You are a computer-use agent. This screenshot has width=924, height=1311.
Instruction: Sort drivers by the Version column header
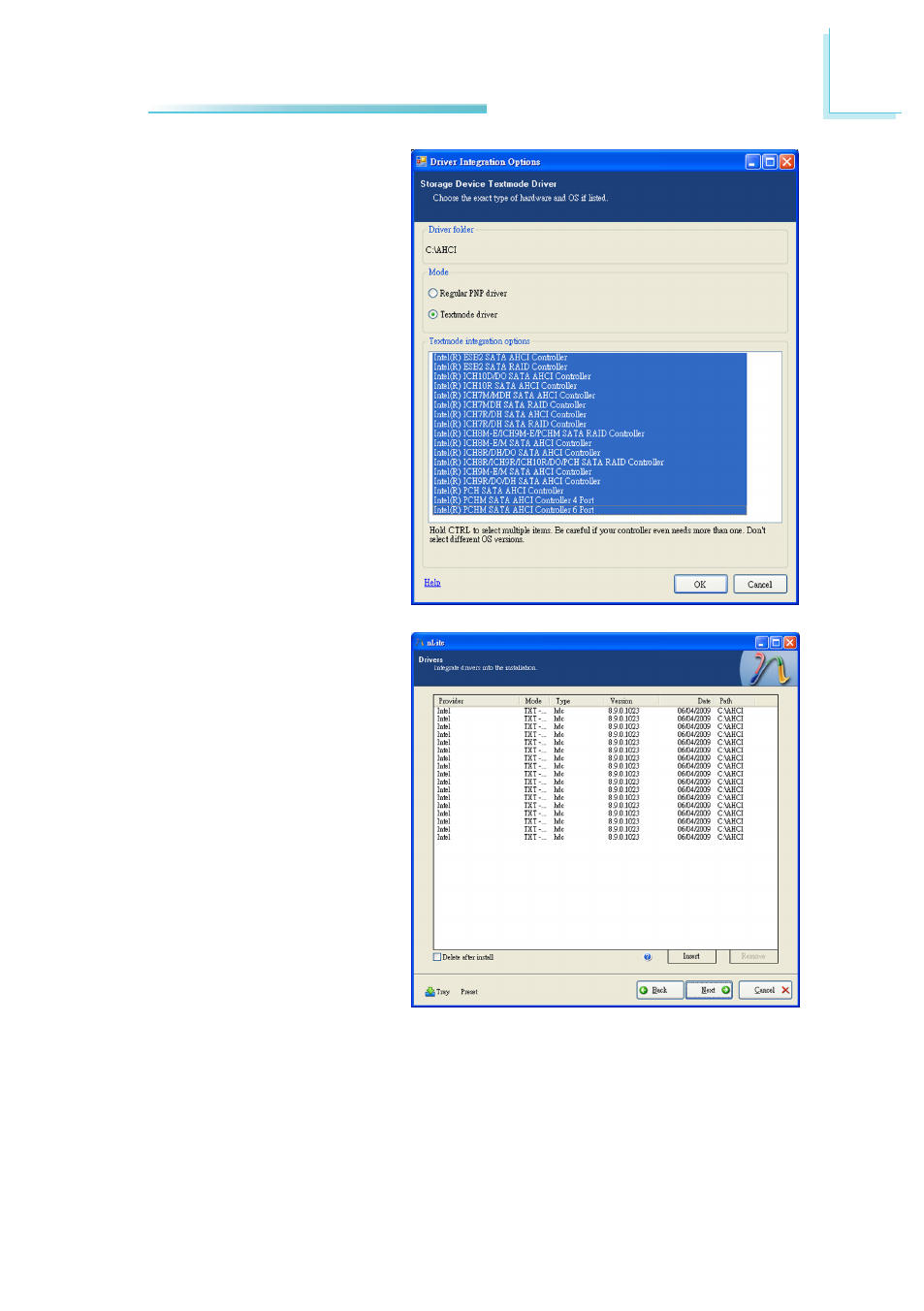coord(621,701)
